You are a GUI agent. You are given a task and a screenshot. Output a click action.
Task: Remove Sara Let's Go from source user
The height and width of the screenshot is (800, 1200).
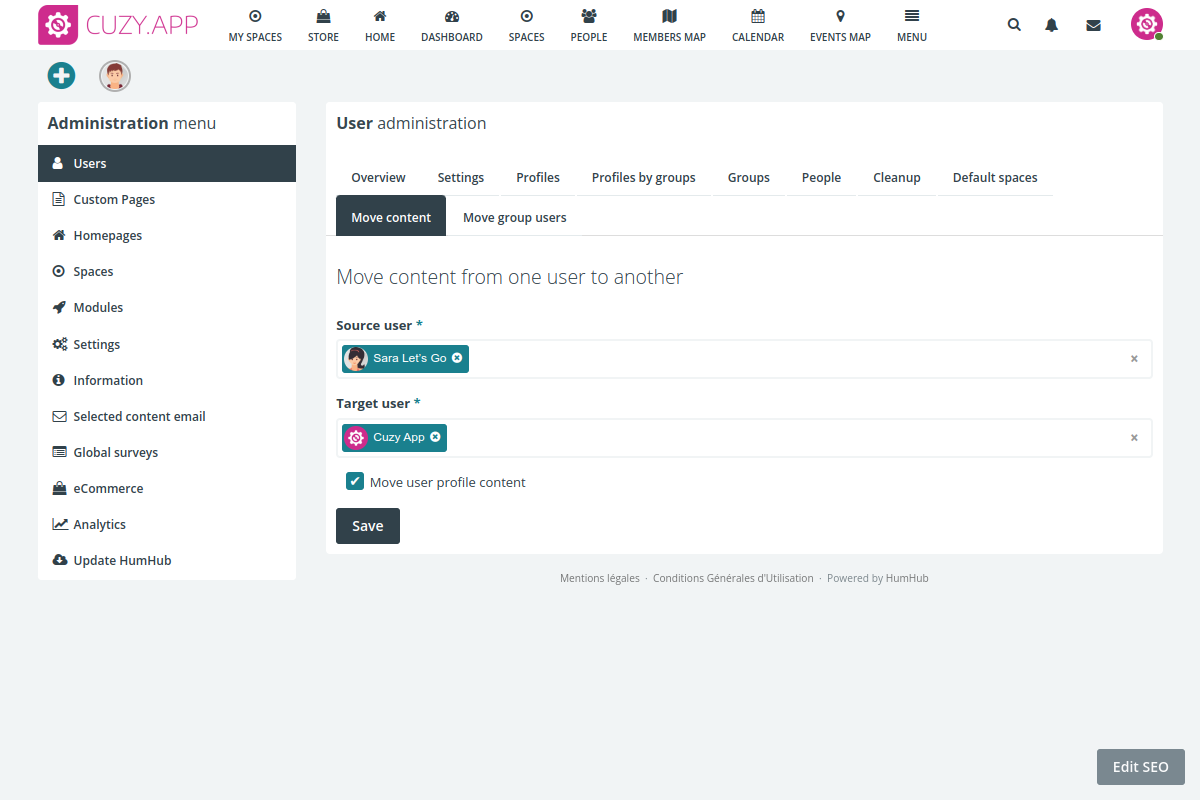tap(457, 358)
